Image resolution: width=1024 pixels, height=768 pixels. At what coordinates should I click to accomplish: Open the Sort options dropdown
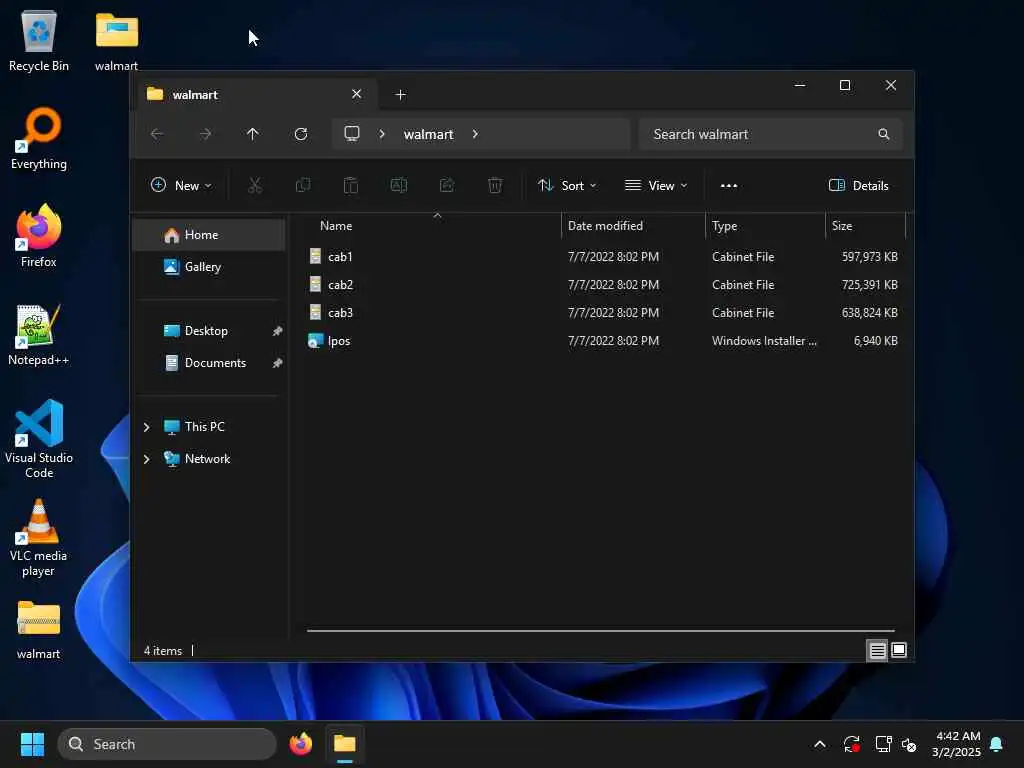[567, 185]
